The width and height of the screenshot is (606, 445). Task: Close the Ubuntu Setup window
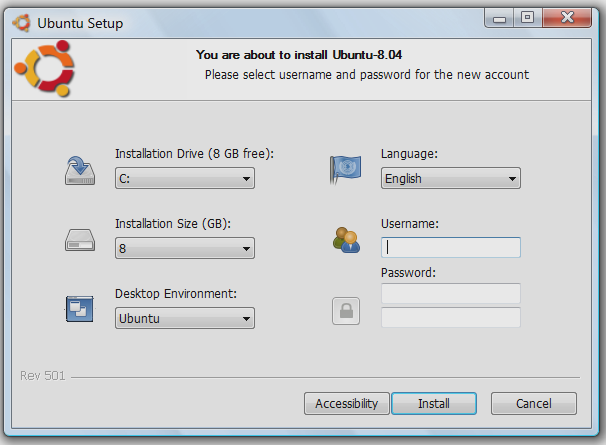567,18
